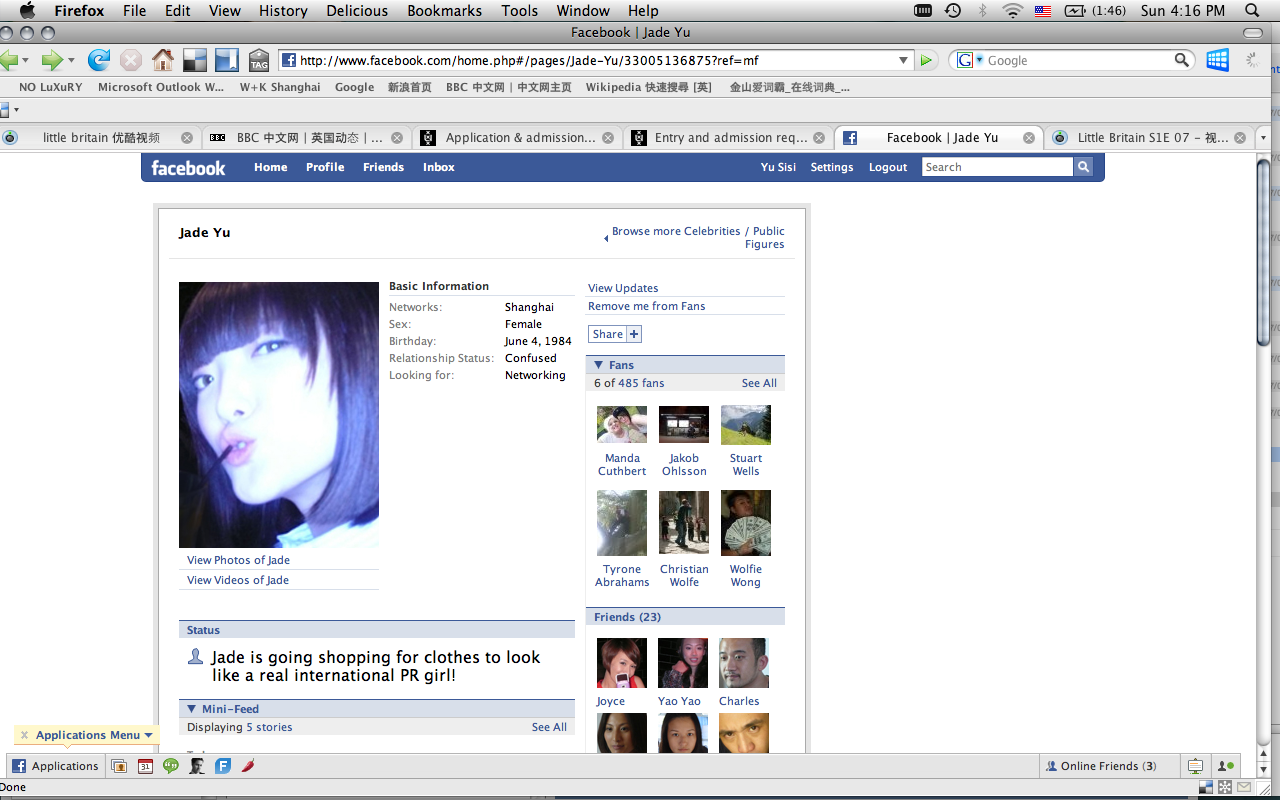Dismiss the Applications Menu tooltip x
The image size is (1280, 800).
(24, 735)
